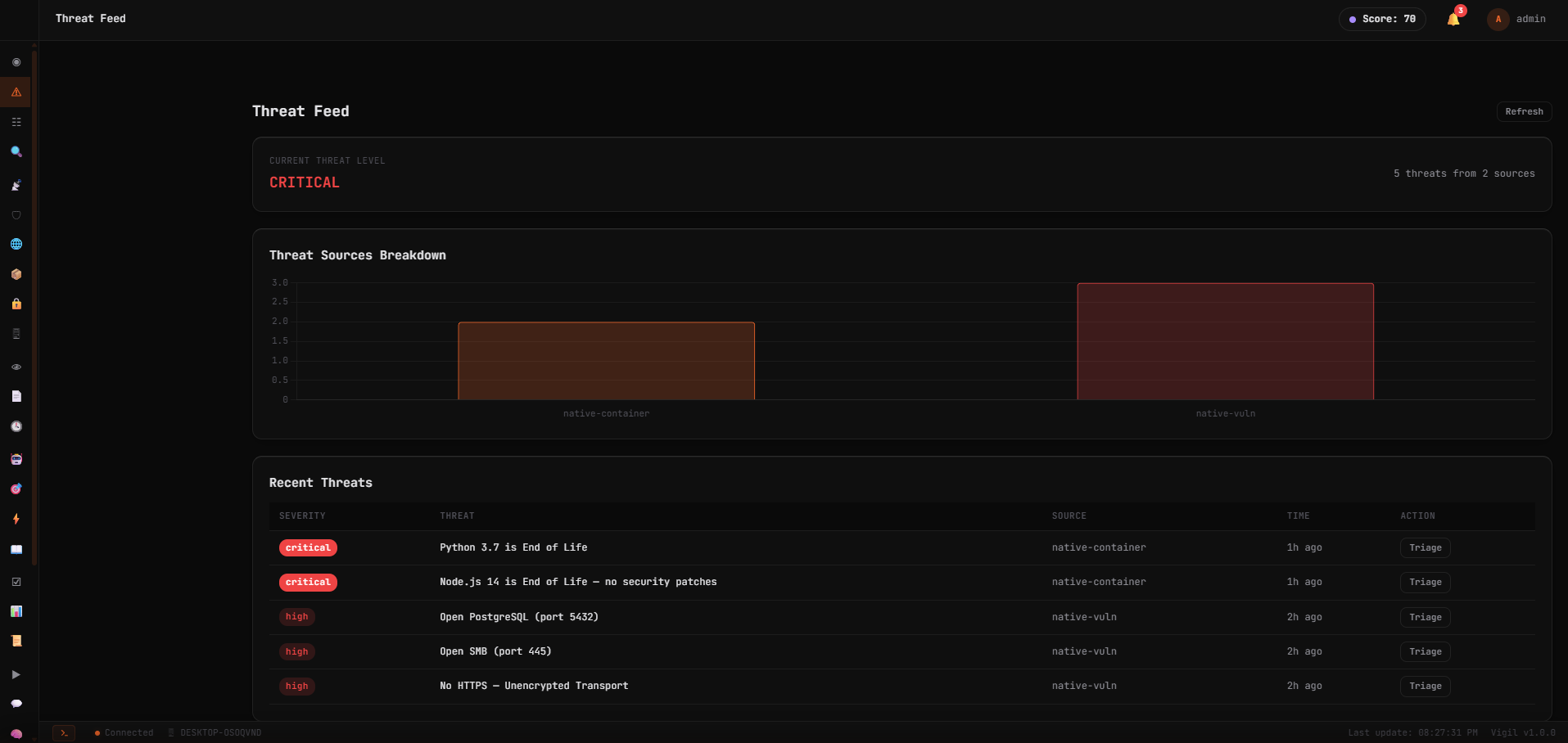Click '5 threats from 2 sources' summary
This screenshot has width=1568, height=743.
pyautogui.click(x=1464, y=173)
